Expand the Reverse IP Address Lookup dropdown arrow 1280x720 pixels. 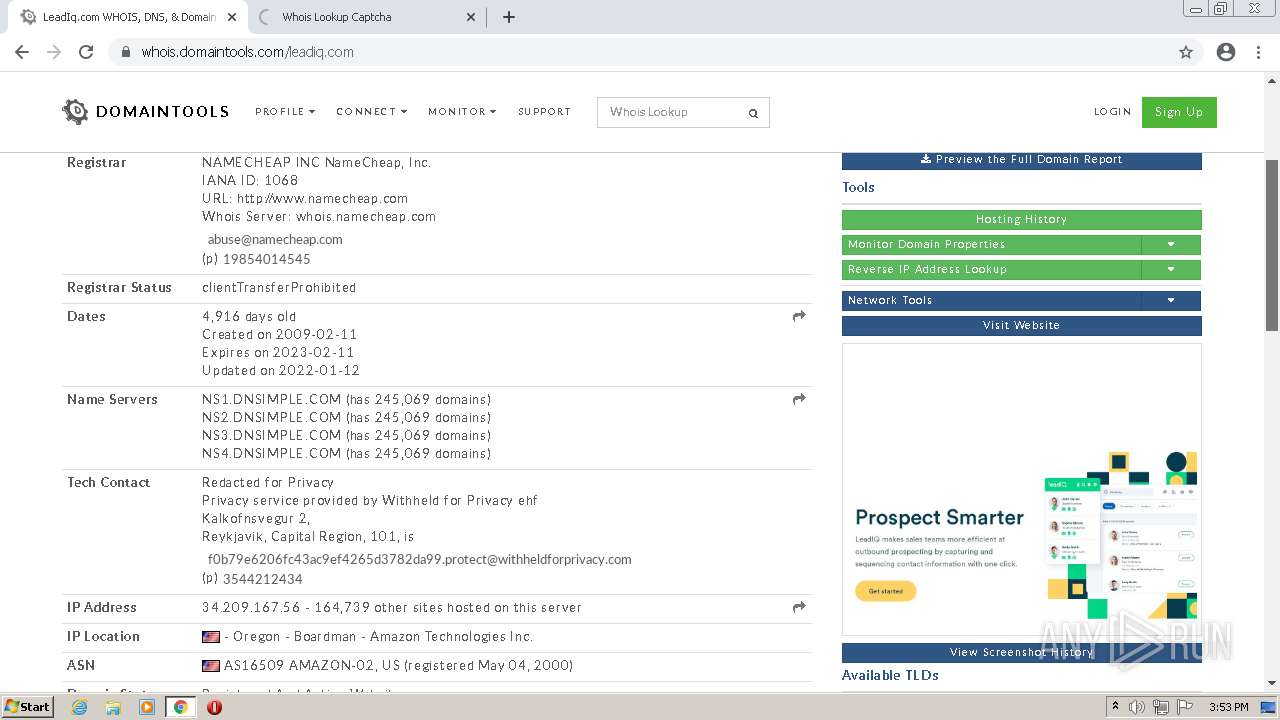[1171, 269]
